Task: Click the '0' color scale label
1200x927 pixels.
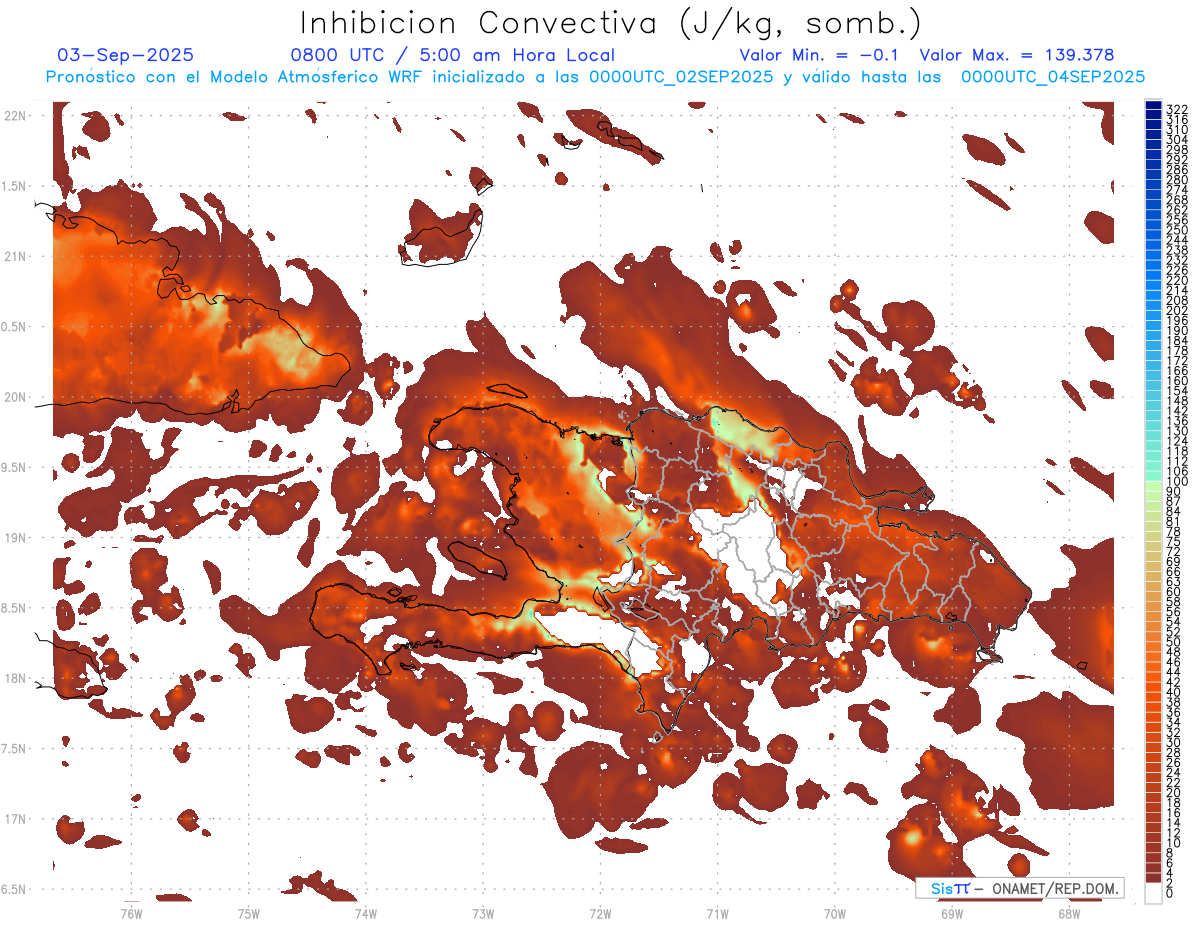Action: (1170, 893)
